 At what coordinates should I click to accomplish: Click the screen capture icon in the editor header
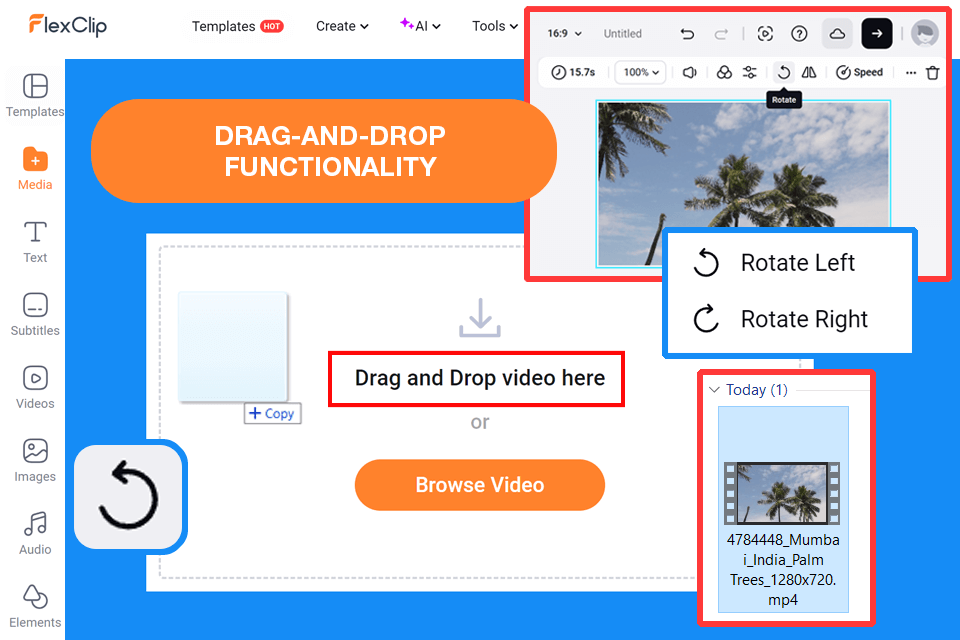765,34
